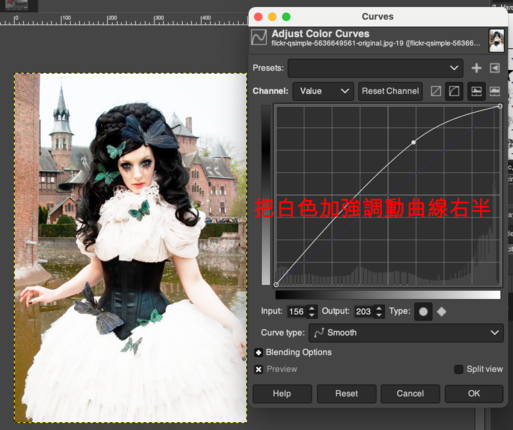Select linear histogram icon
The width and height of the screenshot is (513, 430).
click(x=476, y=91)
